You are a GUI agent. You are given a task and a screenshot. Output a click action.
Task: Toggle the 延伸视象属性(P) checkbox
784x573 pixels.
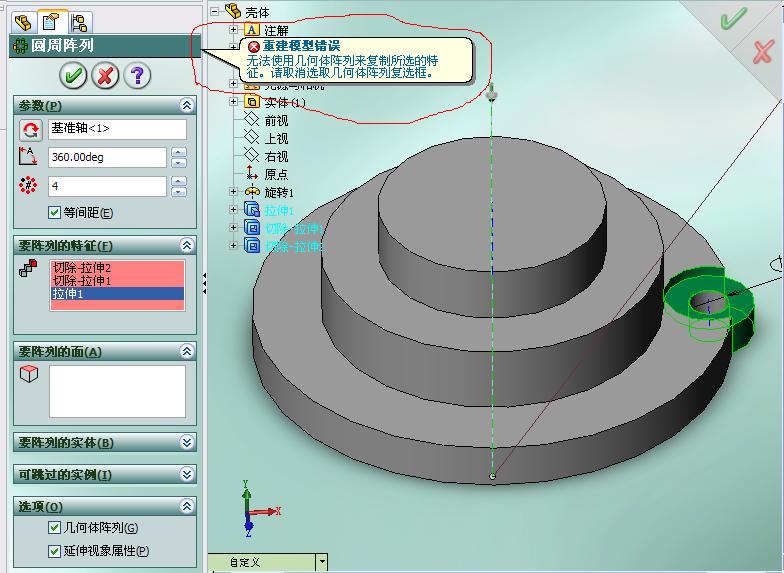tap(54, 551)
